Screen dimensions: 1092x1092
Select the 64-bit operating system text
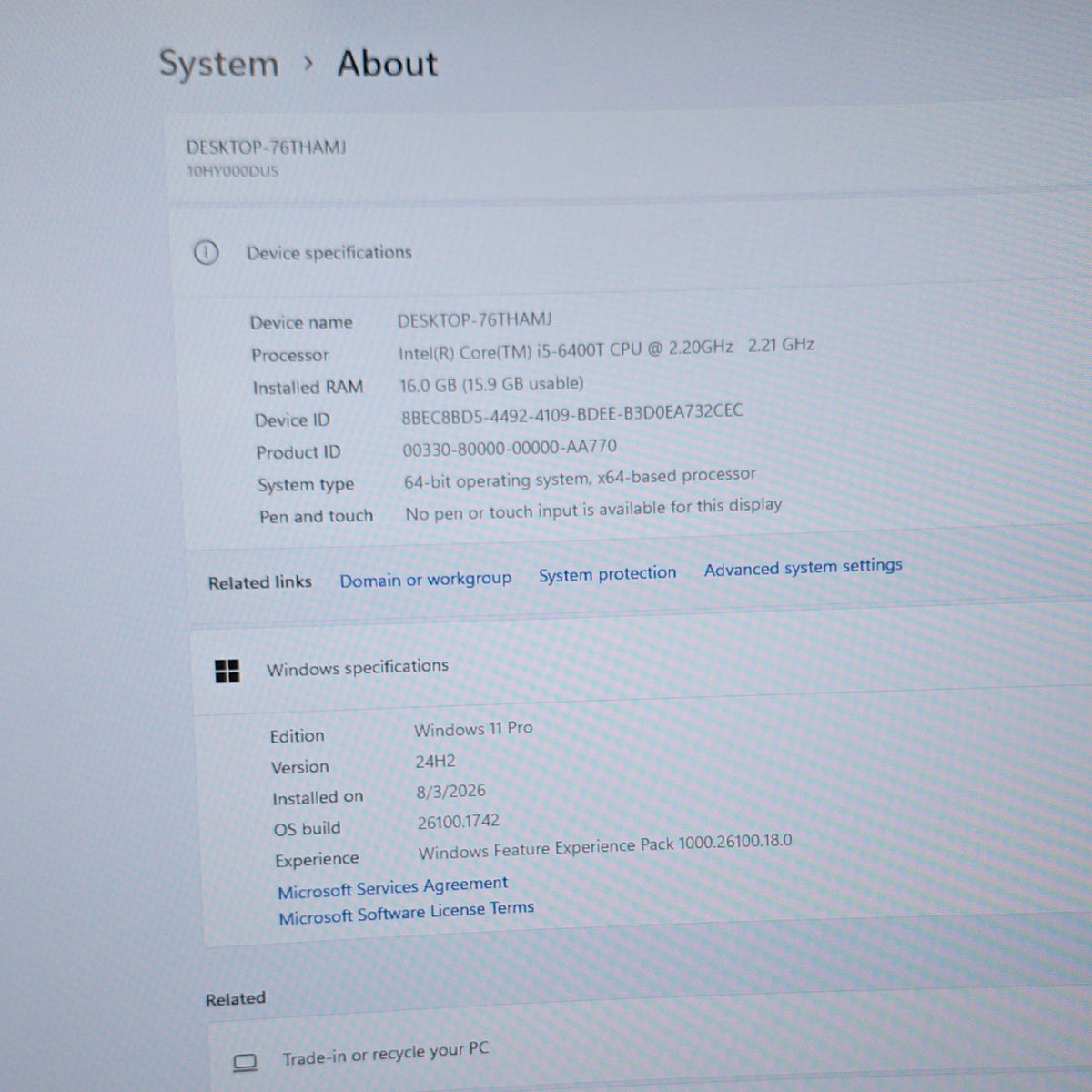click(x=580, y=478)
